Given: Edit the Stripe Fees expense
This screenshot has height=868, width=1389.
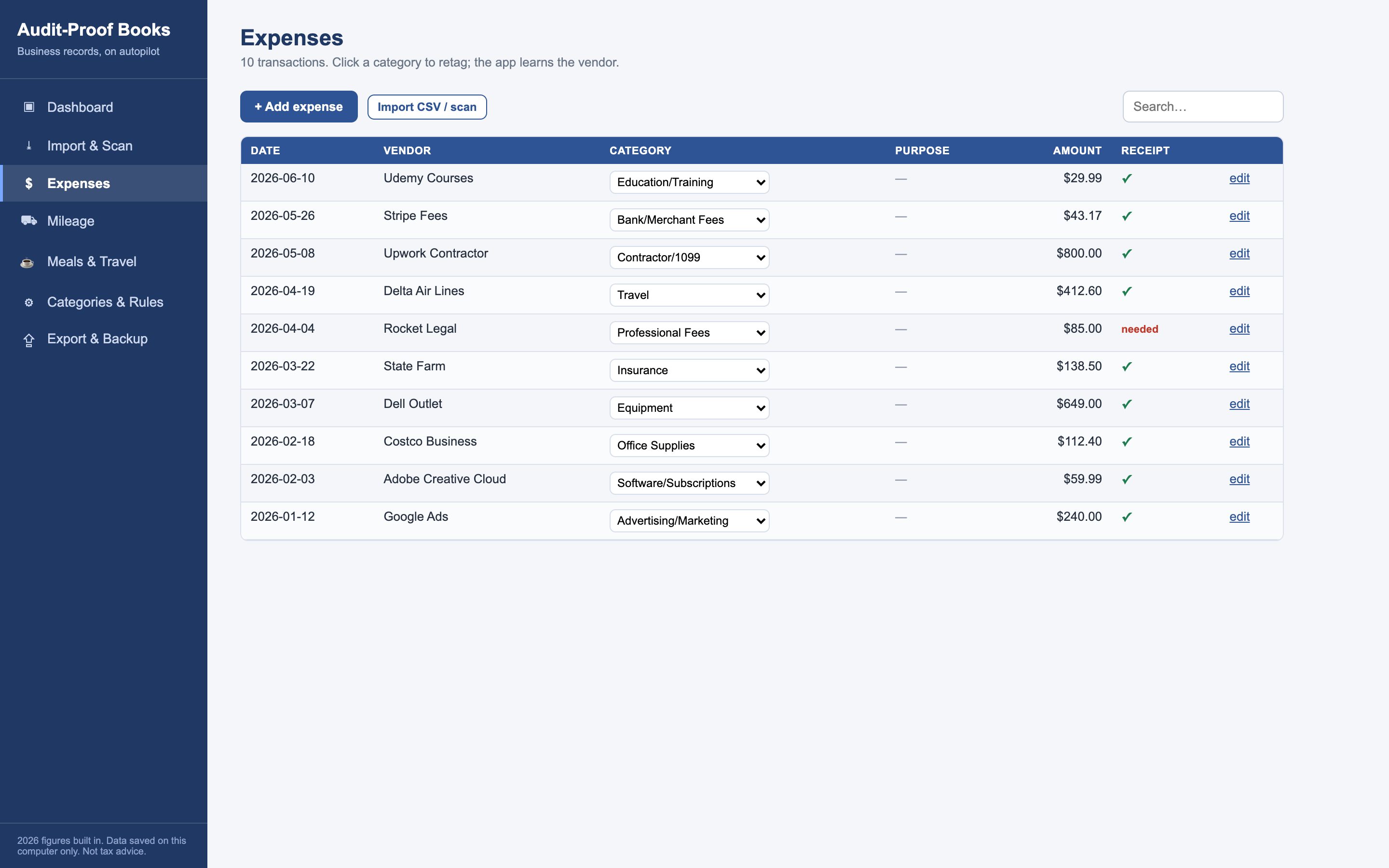Looking at the screenshot, I should click(1239, 216).
